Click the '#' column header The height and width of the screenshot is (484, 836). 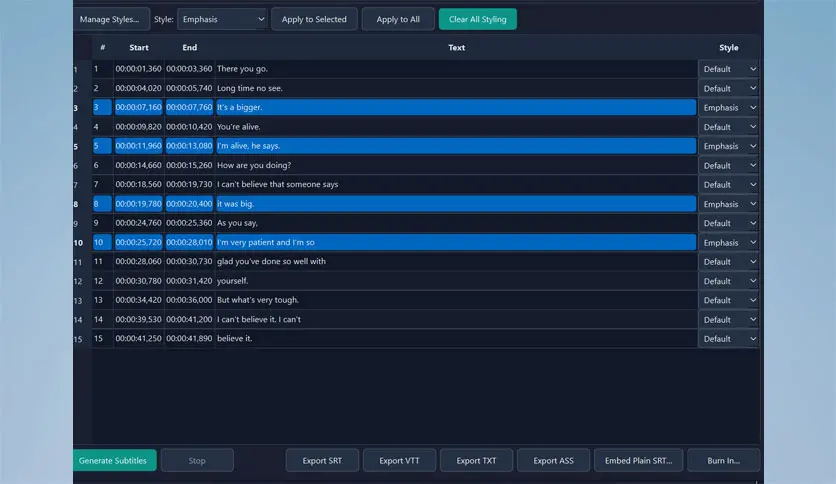click(102, 47)
